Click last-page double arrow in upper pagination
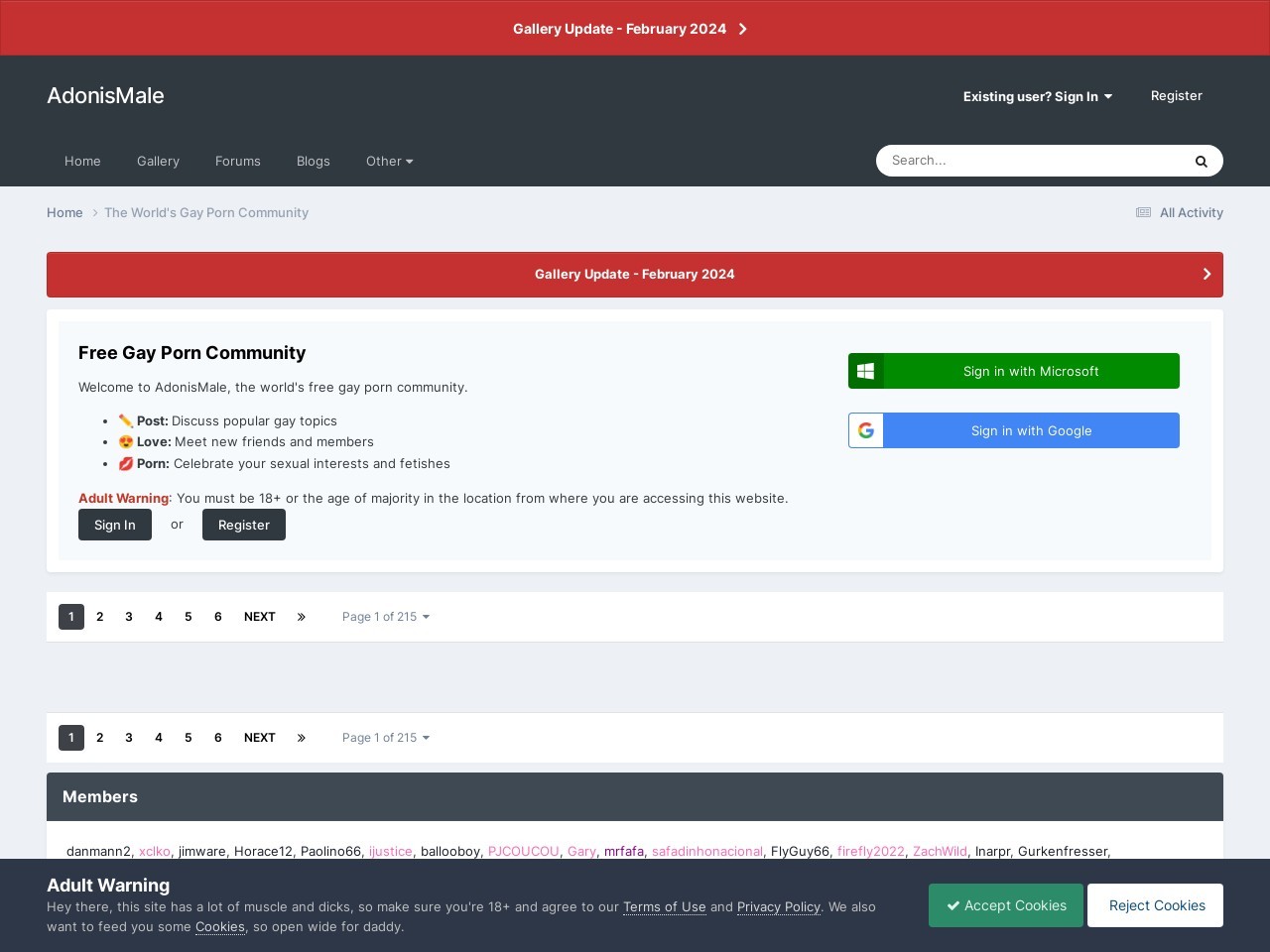Viewport: 1270px width, 952px height. tap(302, 617)
